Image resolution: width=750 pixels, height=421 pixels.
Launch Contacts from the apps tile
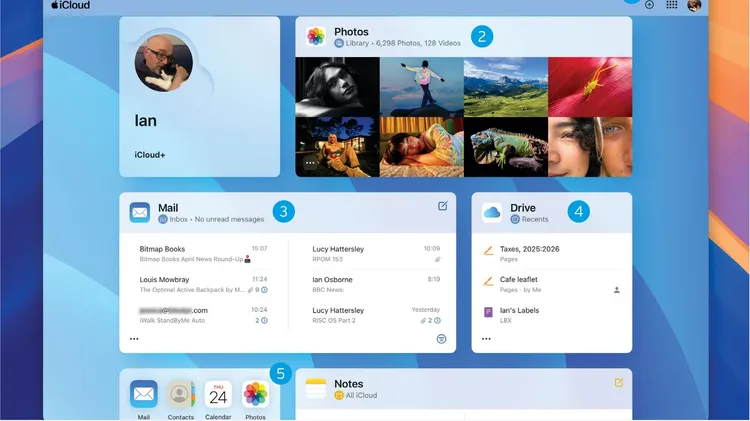[x=181, y=394]
